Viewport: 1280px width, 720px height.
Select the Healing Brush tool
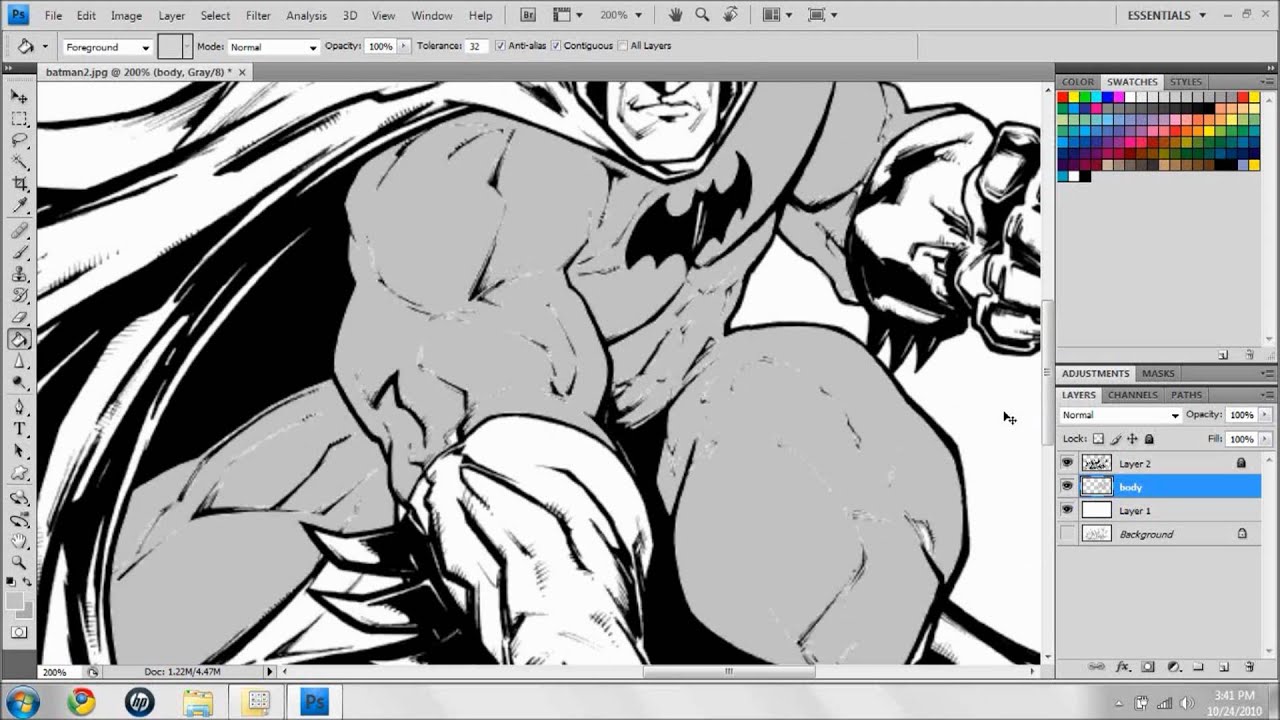(19, 231)
